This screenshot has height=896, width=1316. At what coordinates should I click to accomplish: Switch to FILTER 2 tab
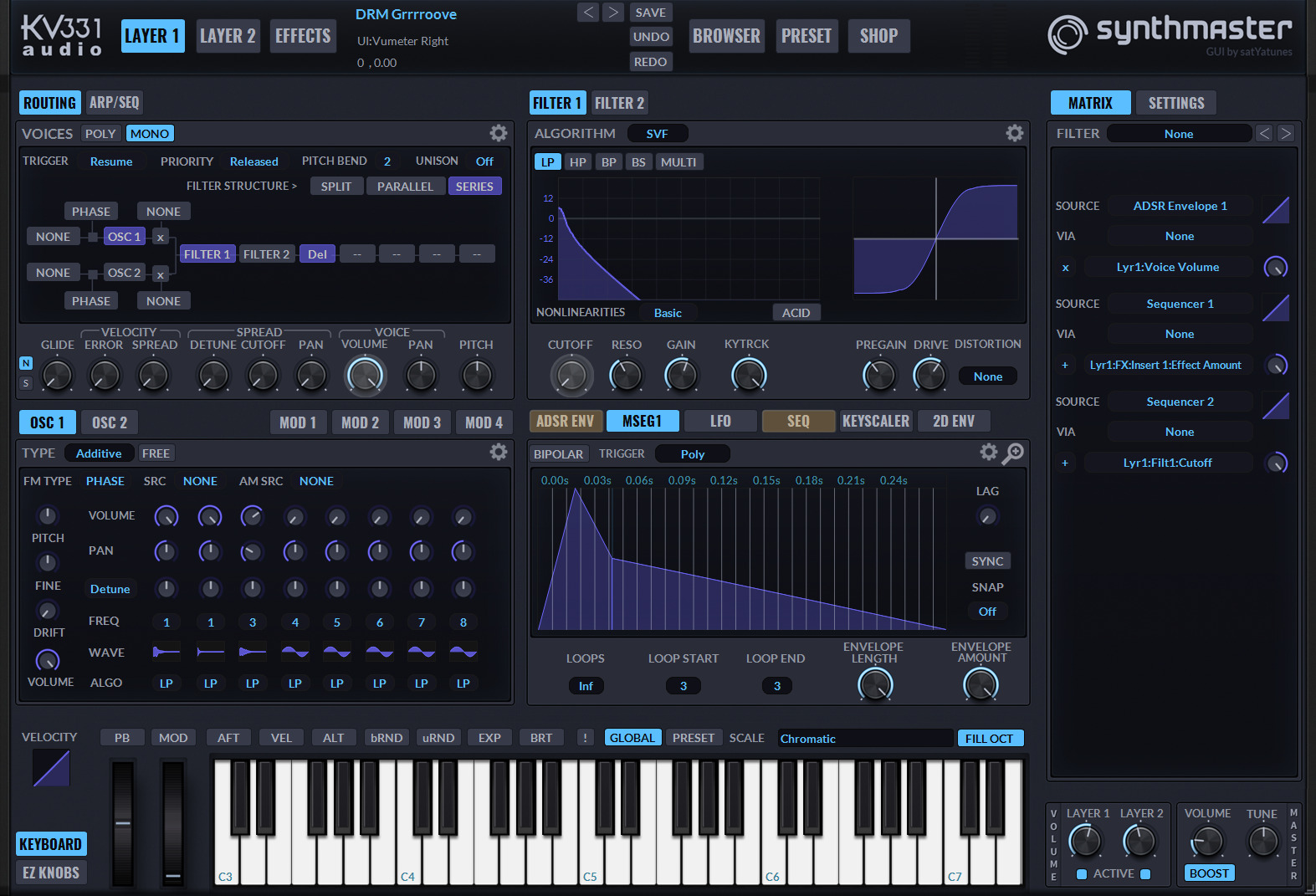(x=619, y=103)
